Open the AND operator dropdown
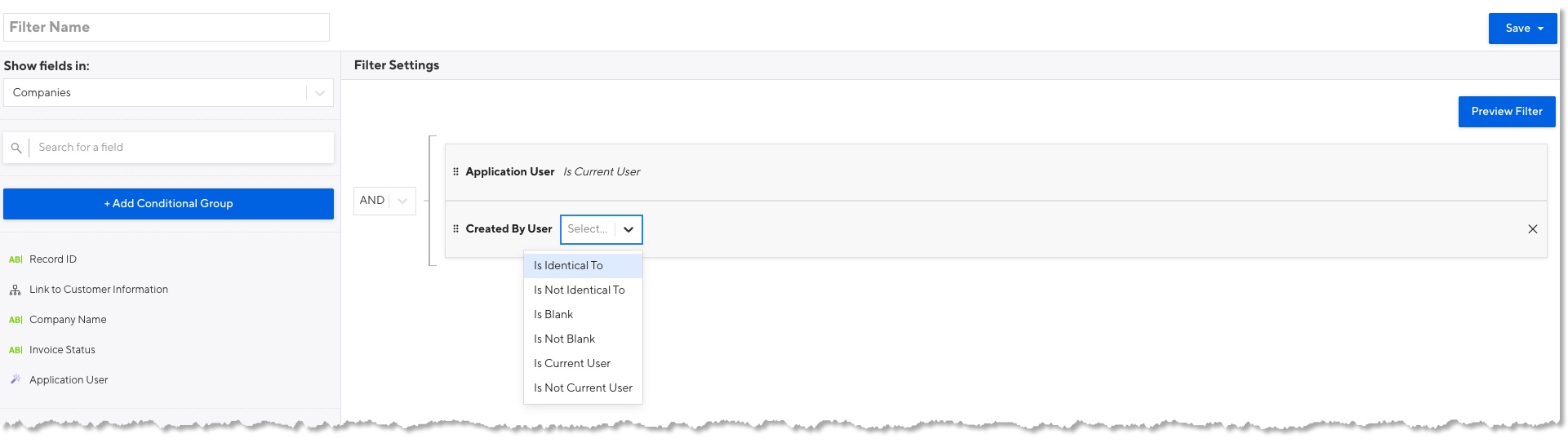This screenshot has height=443, width=1568. click(384, 201)
